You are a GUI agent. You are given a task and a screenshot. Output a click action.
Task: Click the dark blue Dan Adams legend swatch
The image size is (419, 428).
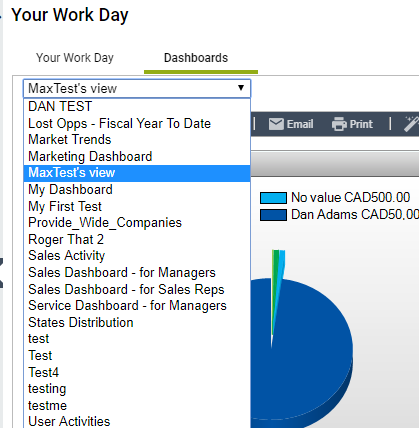(x=273, y=215)
